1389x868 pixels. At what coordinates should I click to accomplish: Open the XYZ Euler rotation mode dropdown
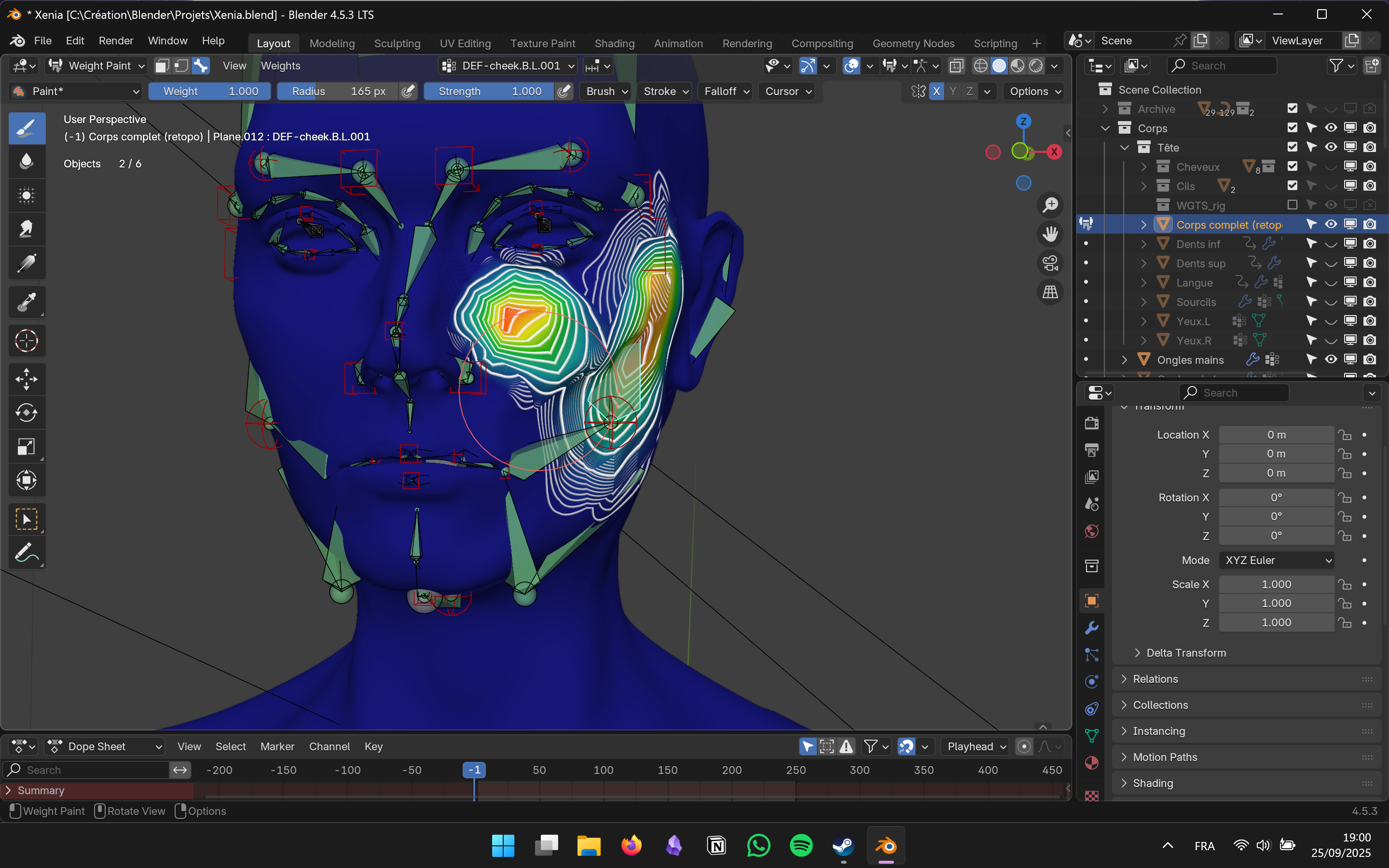(x=1277, y=560)
